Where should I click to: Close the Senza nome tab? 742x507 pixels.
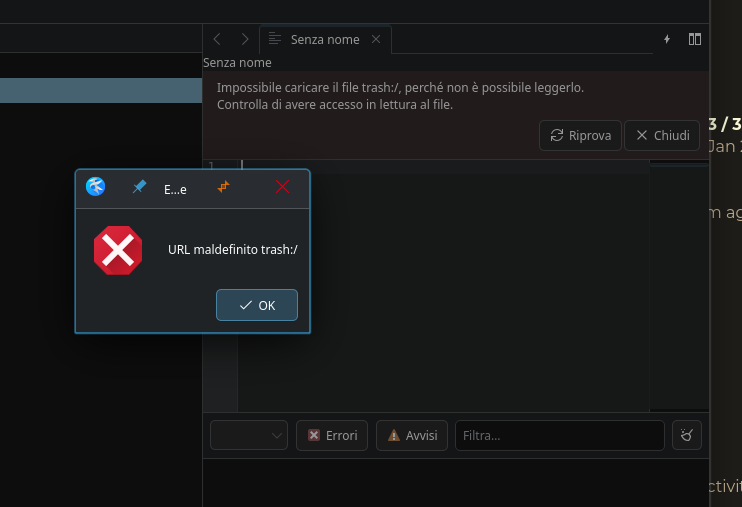point(376,39)
